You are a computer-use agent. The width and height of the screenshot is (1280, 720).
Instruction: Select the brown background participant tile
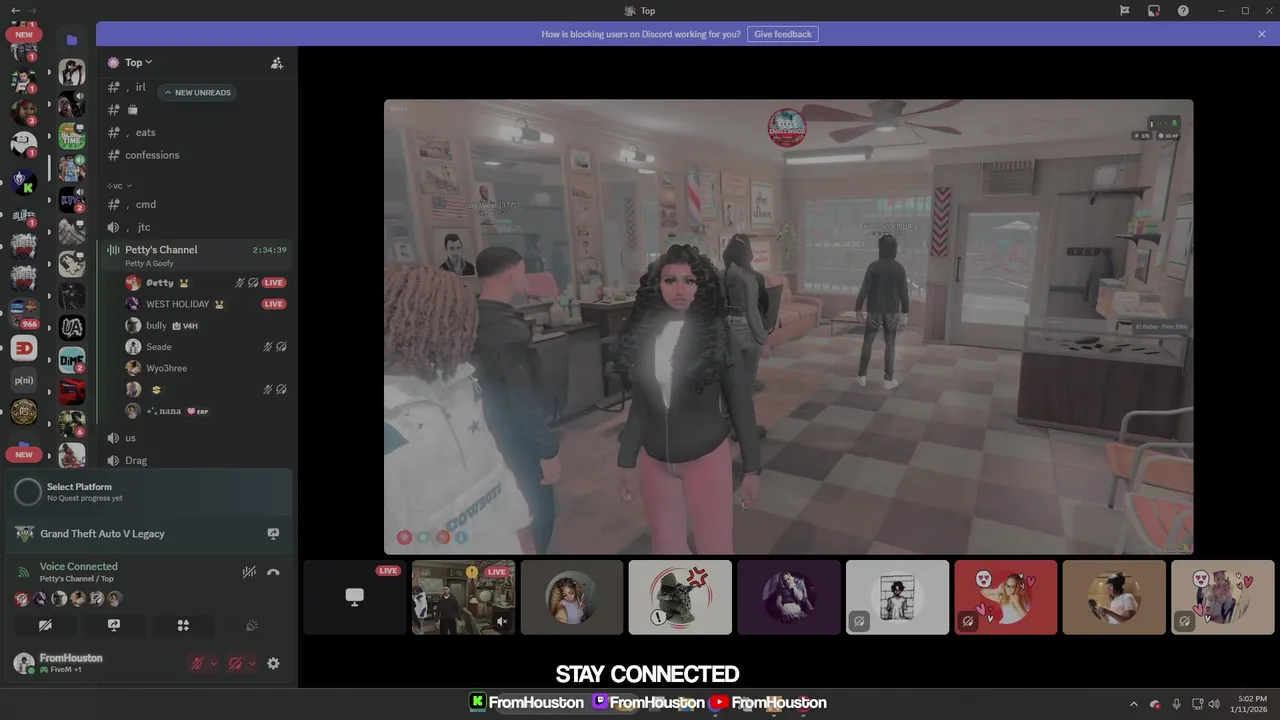pos(1114,597)
